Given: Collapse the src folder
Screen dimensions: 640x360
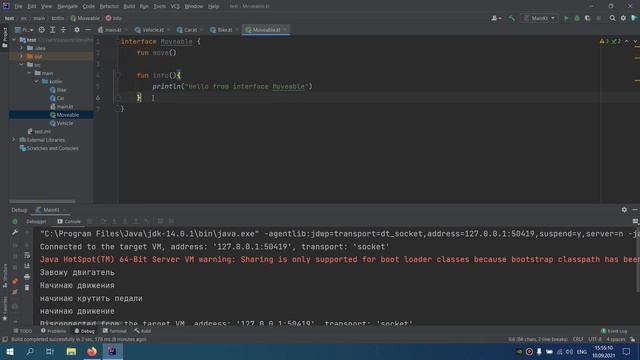Looking at the screenshot, I should coord(22,65).
